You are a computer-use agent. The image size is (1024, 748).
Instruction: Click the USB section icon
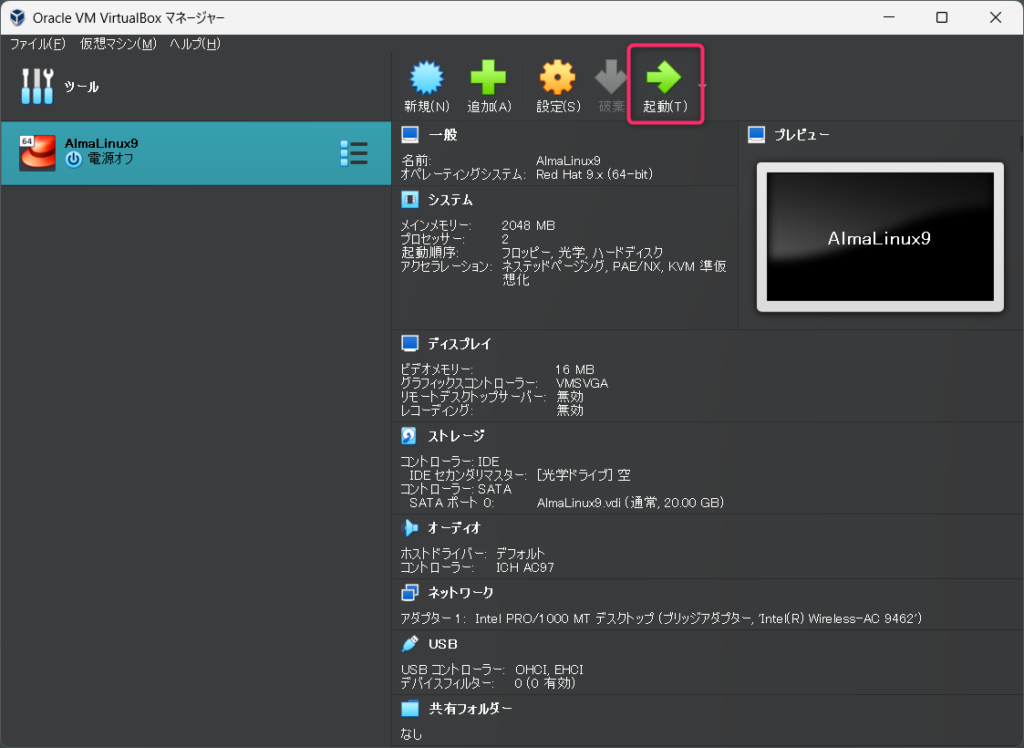tap(409, 643)
